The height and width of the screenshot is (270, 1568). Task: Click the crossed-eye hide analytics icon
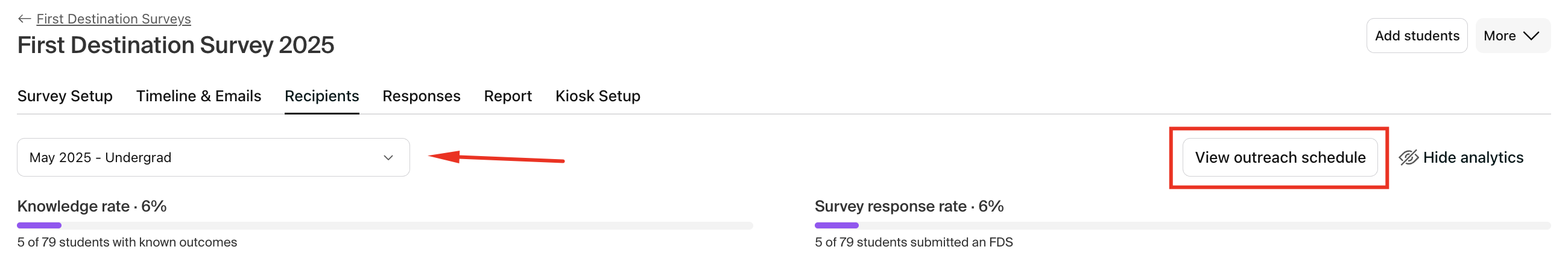click(x=1409, y=157)
